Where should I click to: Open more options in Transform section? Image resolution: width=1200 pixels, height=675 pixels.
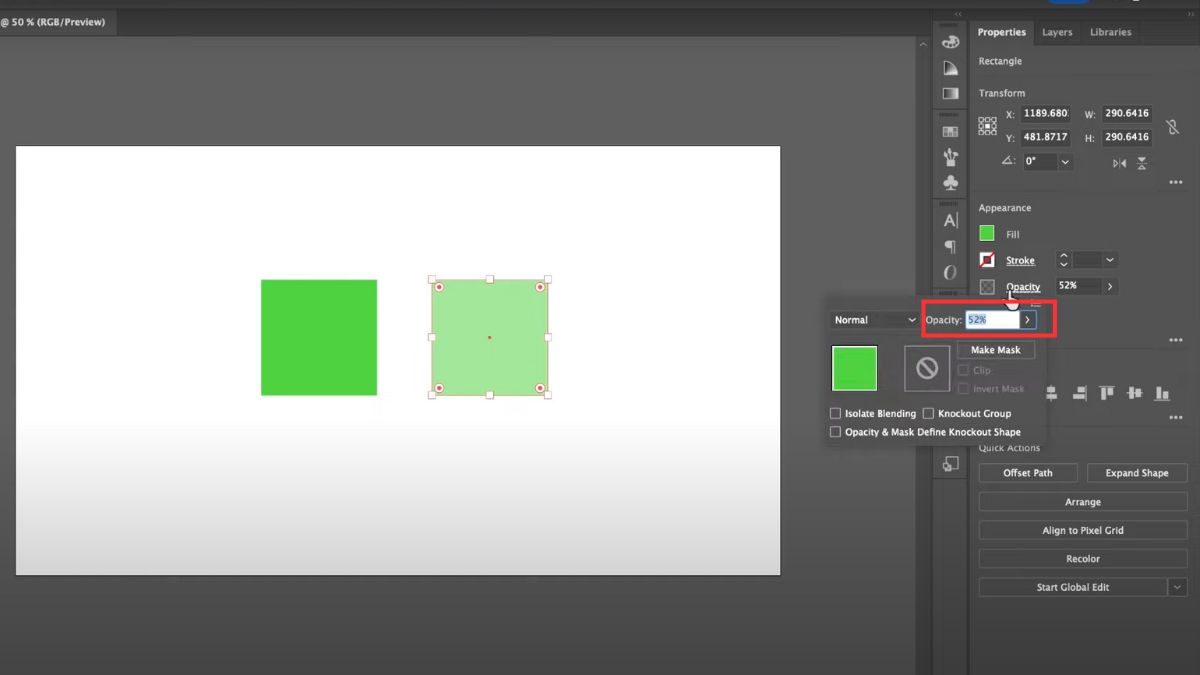[1176, 182]
